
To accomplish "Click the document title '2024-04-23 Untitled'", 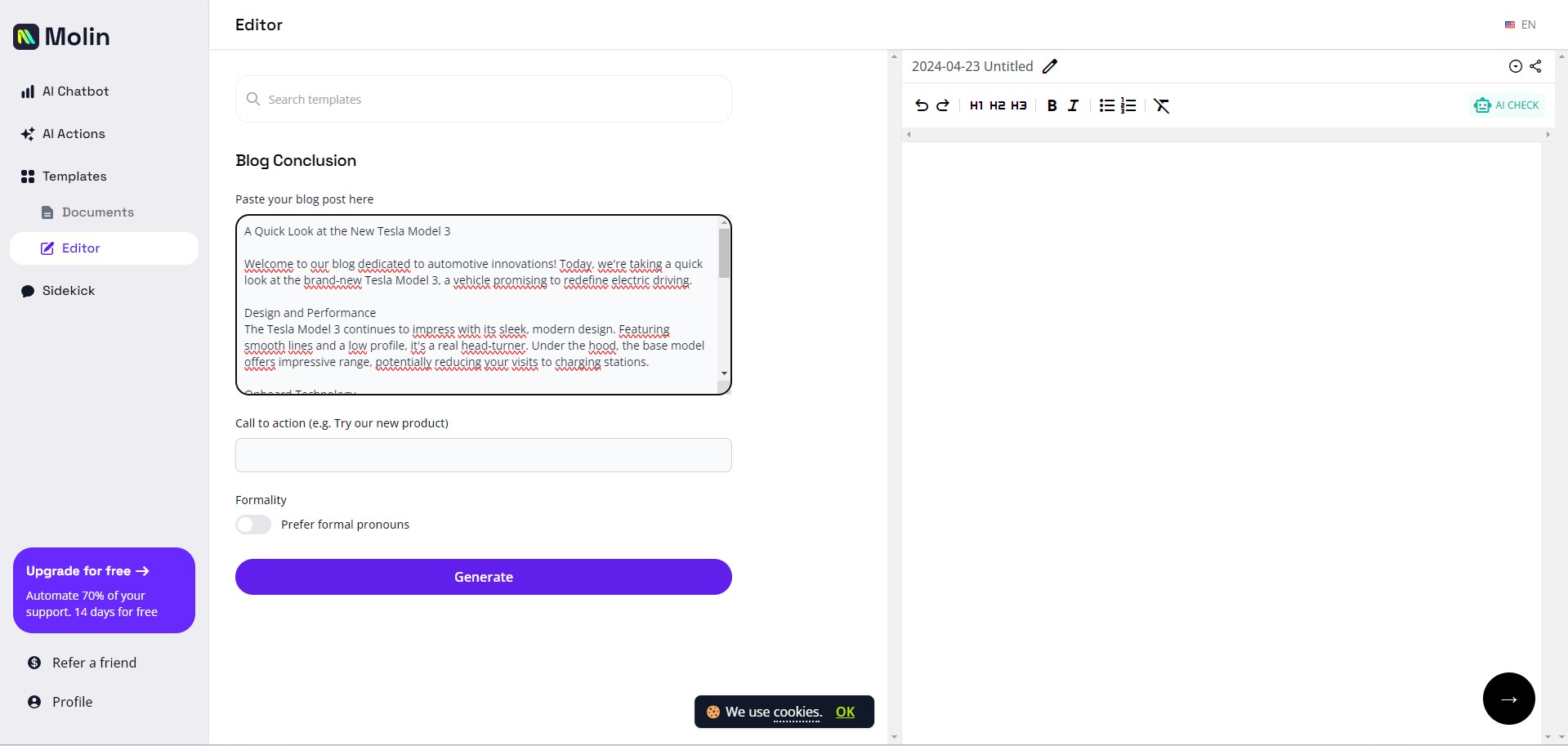I will 972,66.
